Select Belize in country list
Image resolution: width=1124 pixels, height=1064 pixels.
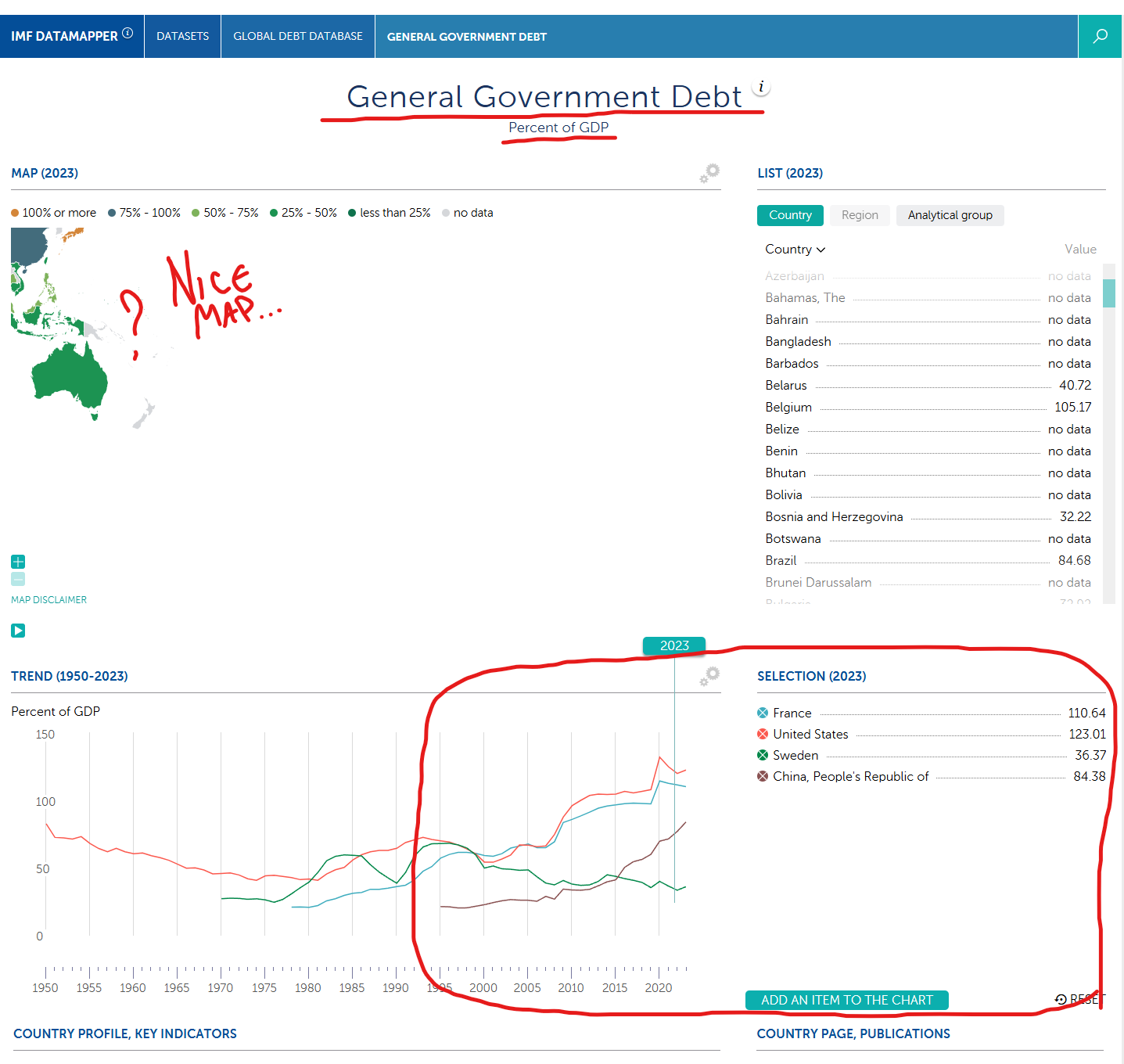pyautogui.click(x=928, y=429)
